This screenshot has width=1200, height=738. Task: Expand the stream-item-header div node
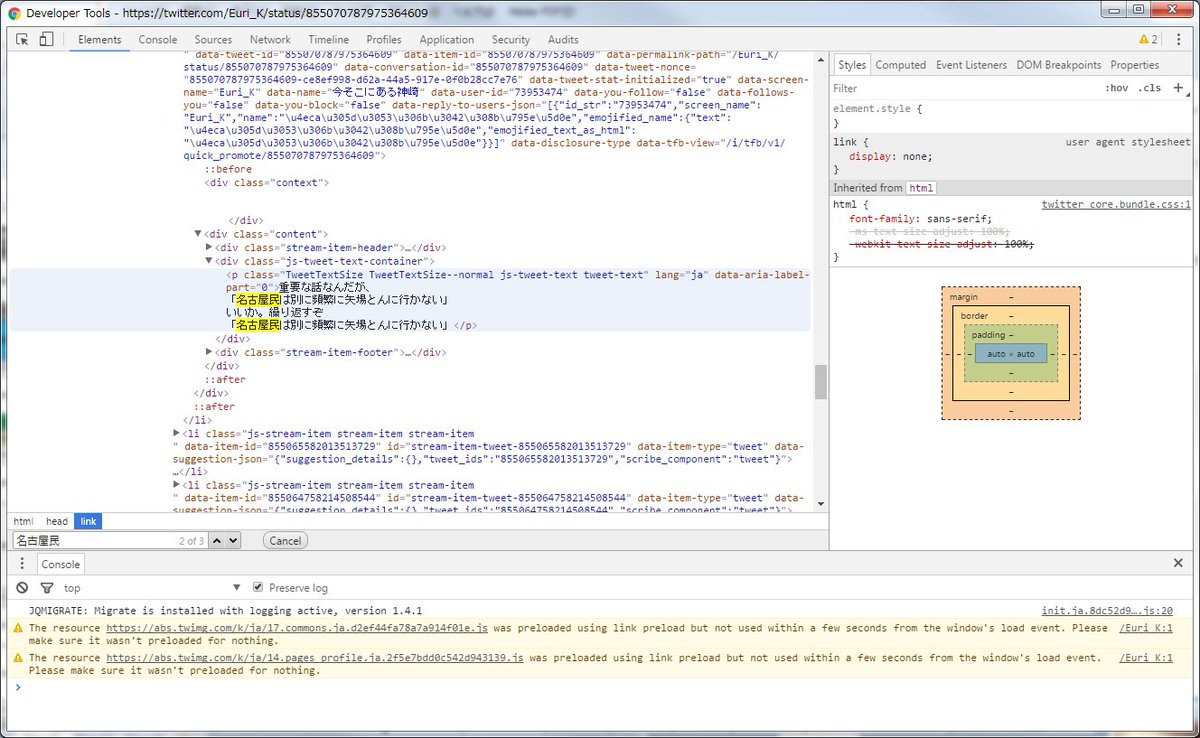[x=209, y=247]
